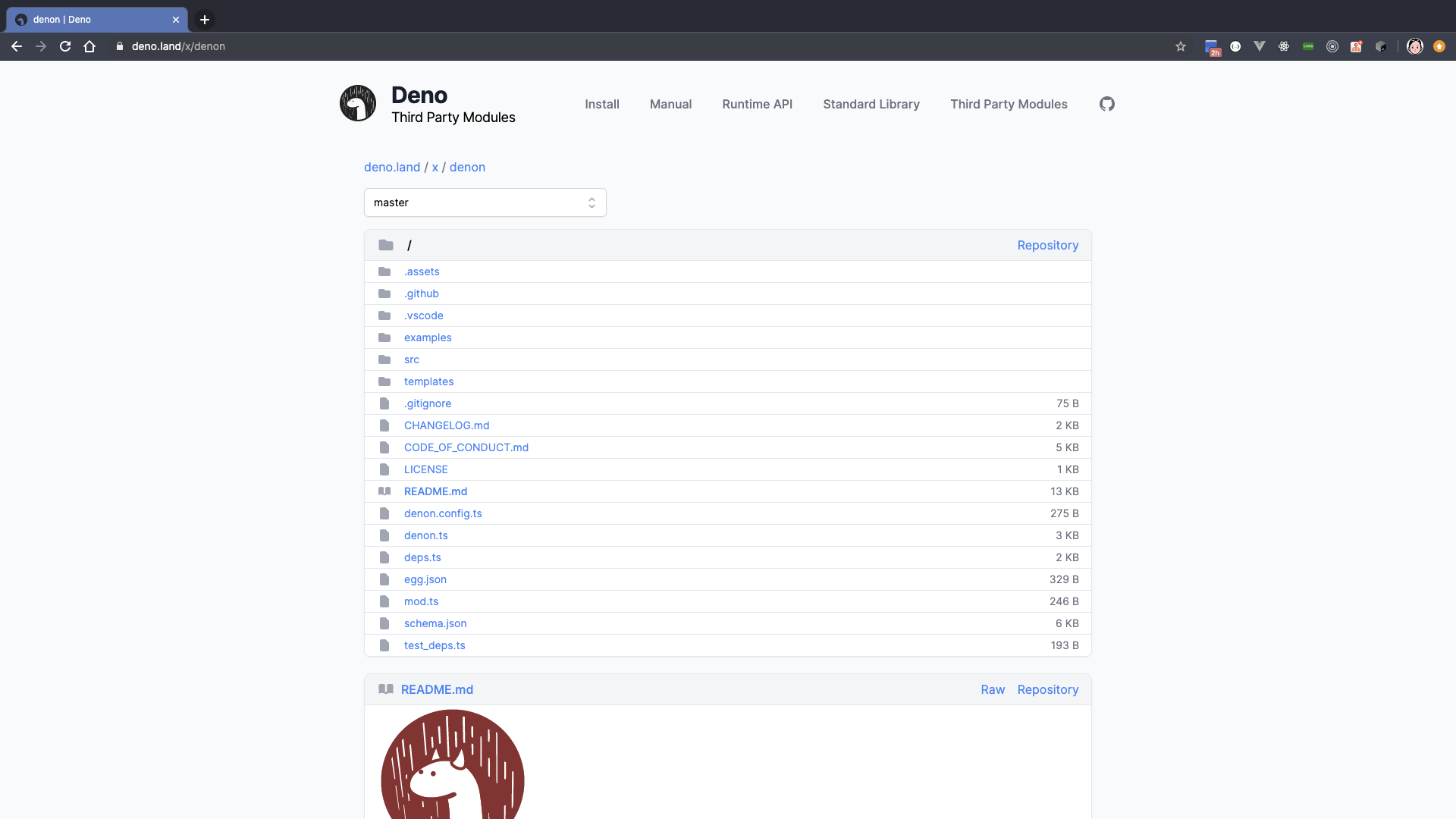The height and width of the screenshot is (819, 1456).
Task: Open the .github folder
Action: pos(421,293)
